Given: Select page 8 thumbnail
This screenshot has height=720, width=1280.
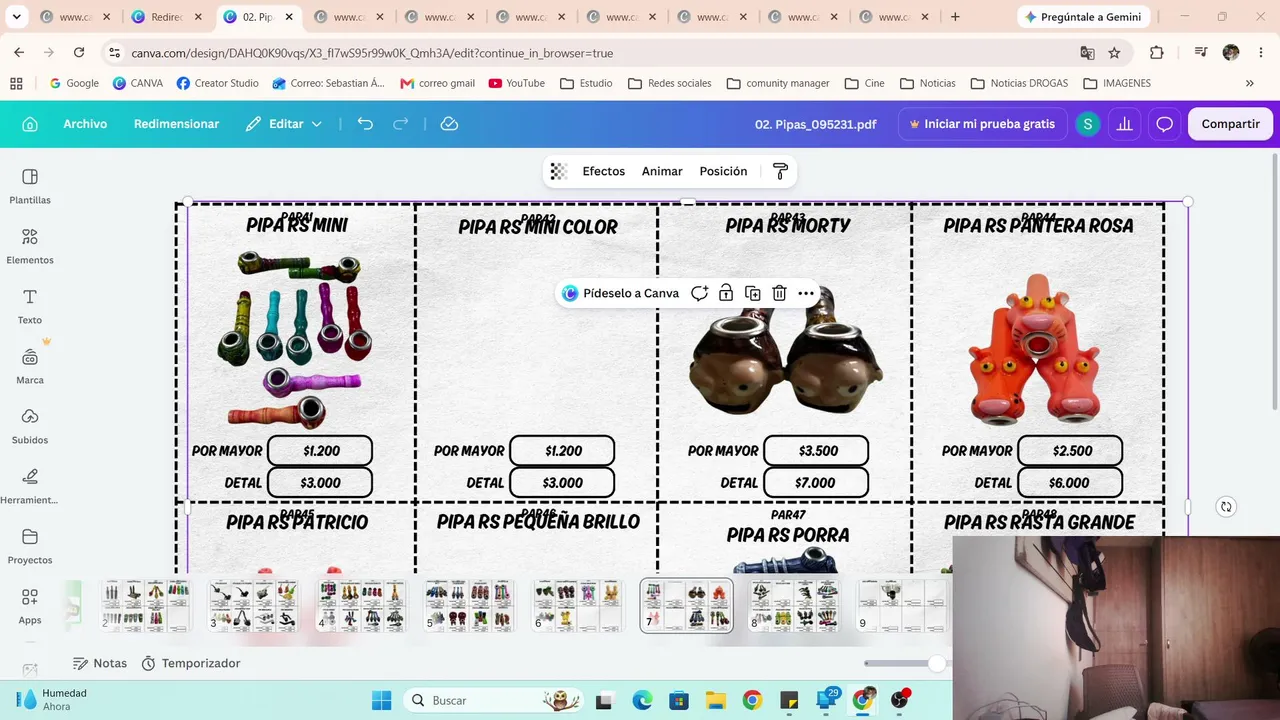Looking at the screenshot, I should (794, 606).
